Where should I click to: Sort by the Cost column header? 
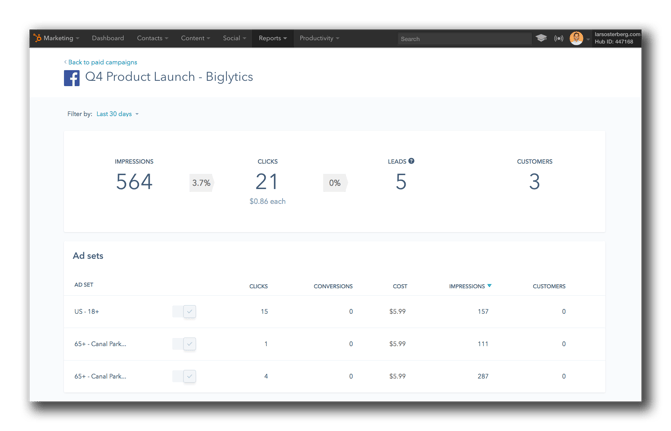click(400, 286)
